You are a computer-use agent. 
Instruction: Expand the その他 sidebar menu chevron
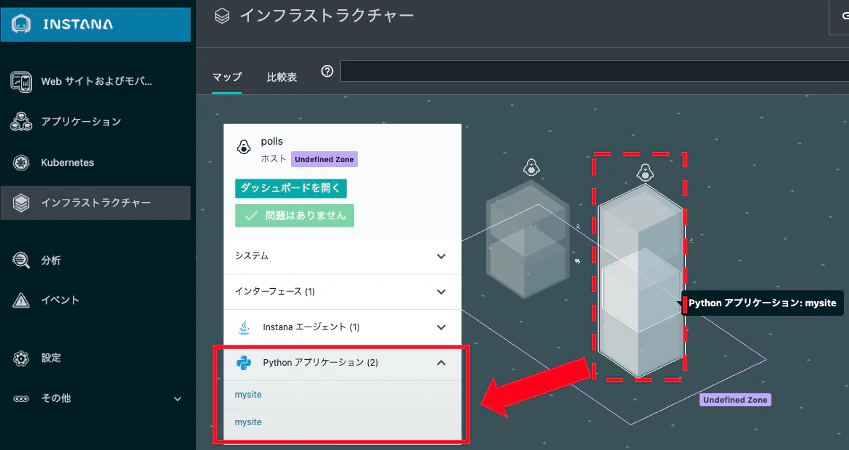(x=177, y=399)
